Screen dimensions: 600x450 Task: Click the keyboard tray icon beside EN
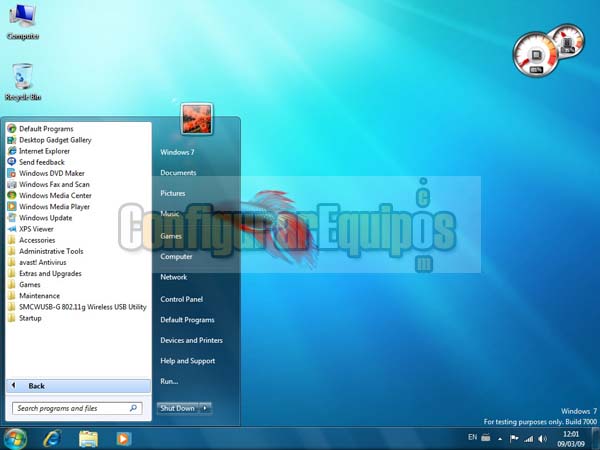[x=486, y=437]
